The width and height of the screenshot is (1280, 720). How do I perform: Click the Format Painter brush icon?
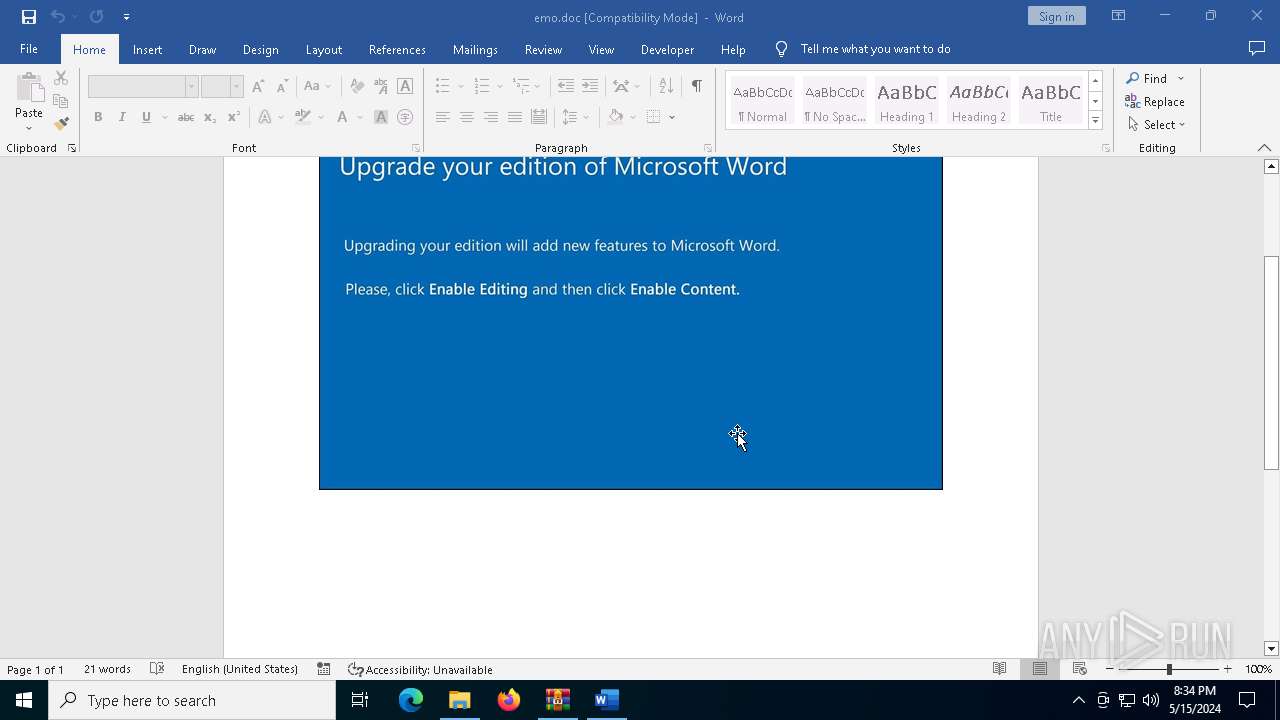click(61, 124)
